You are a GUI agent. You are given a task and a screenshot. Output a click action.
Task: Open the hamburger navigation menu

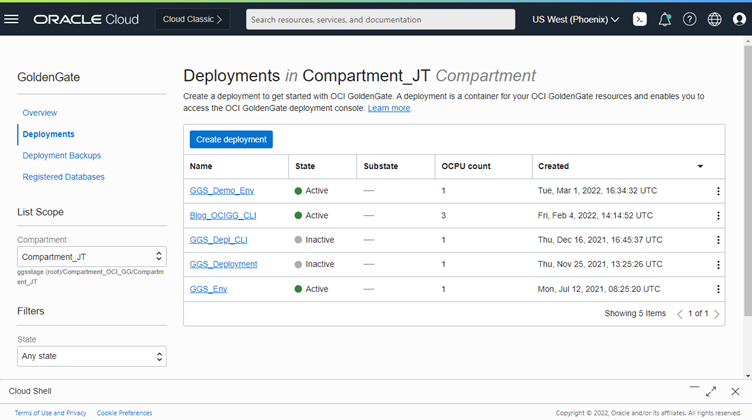click(11, 19)
